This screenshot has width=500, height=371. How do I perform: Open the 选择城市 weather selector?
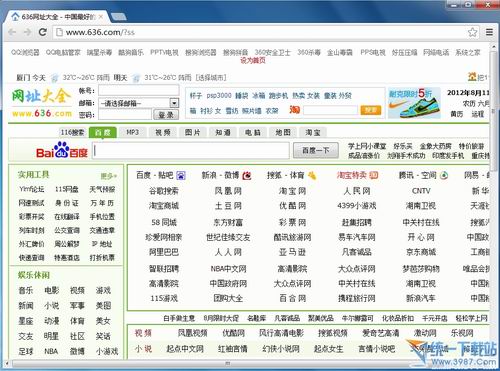(211, 78)
